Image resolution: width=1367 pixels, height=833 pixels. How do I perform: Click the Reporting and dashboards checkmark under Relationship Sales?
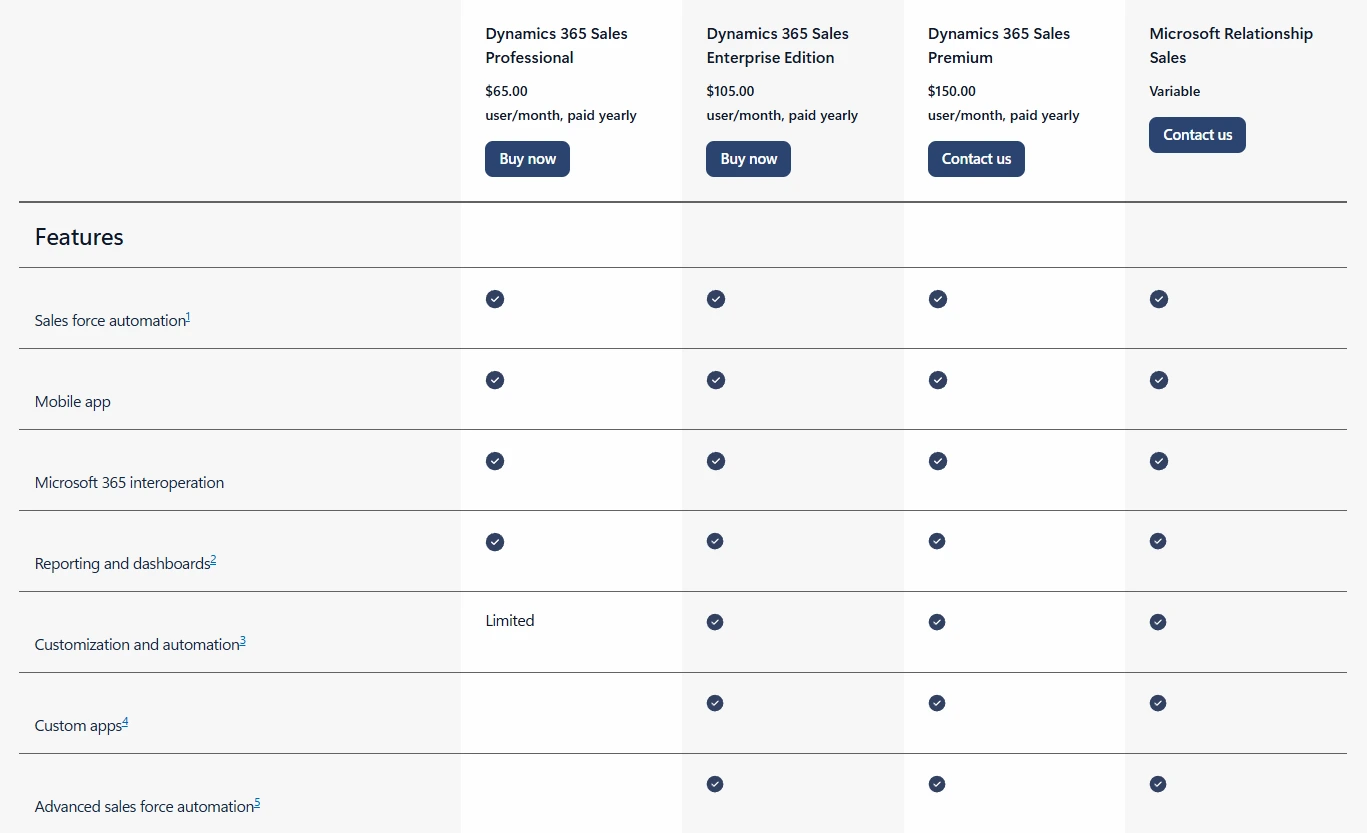coord(1158,540)
